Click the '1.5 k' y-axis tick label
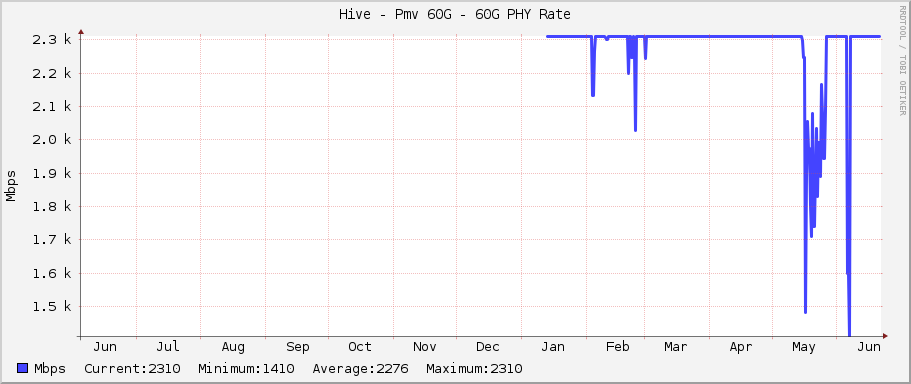Image resolution: width=911 pixels, height=384 pixels. (51, 306)
